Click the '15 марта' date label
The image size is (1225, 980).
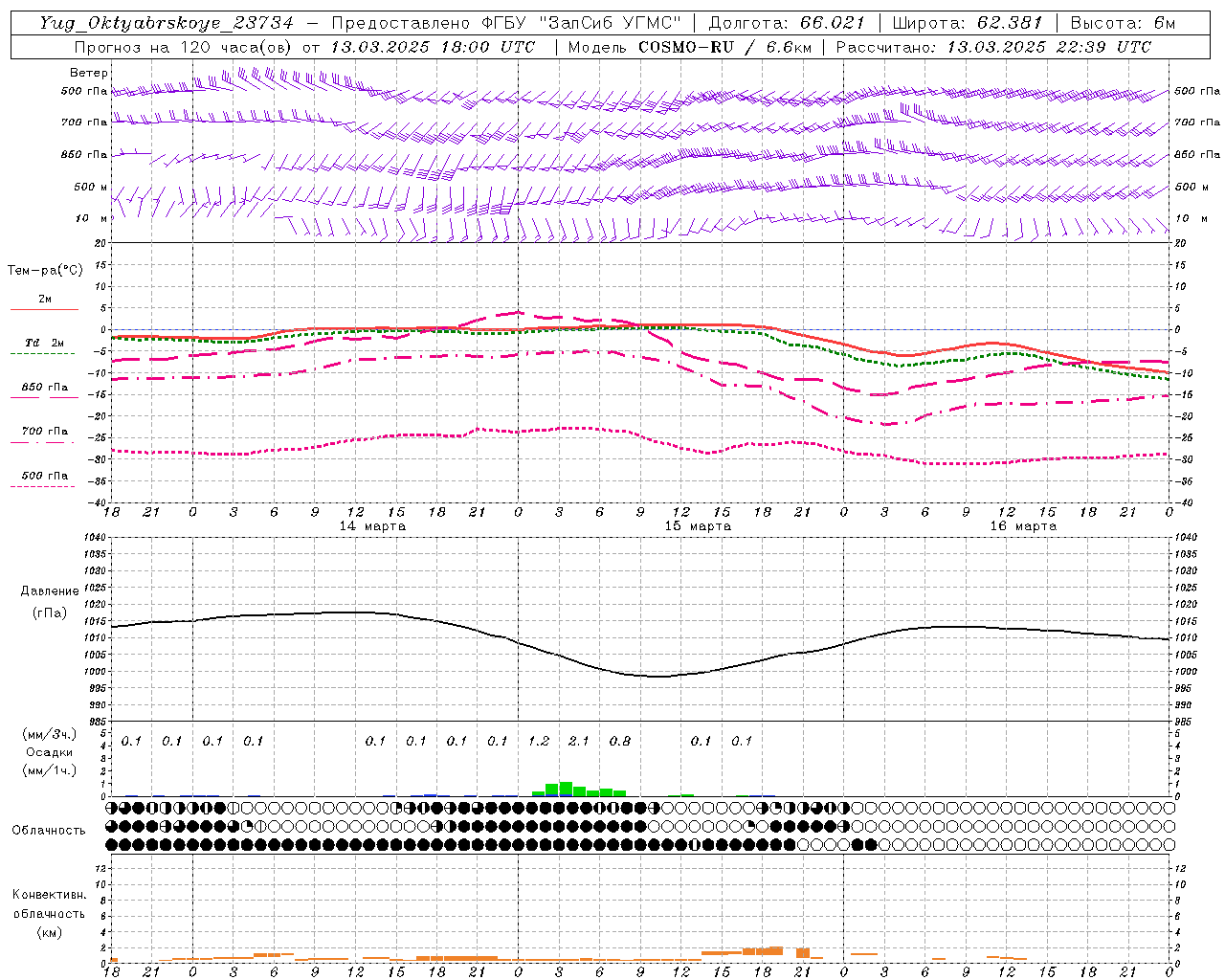[x=698, y=526]
